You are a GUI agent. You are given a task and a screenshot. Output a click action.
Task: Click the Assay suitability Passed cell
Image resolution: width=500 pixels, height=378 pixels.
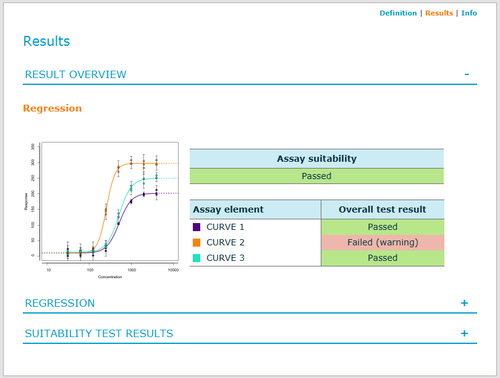(x=317, y=176)
